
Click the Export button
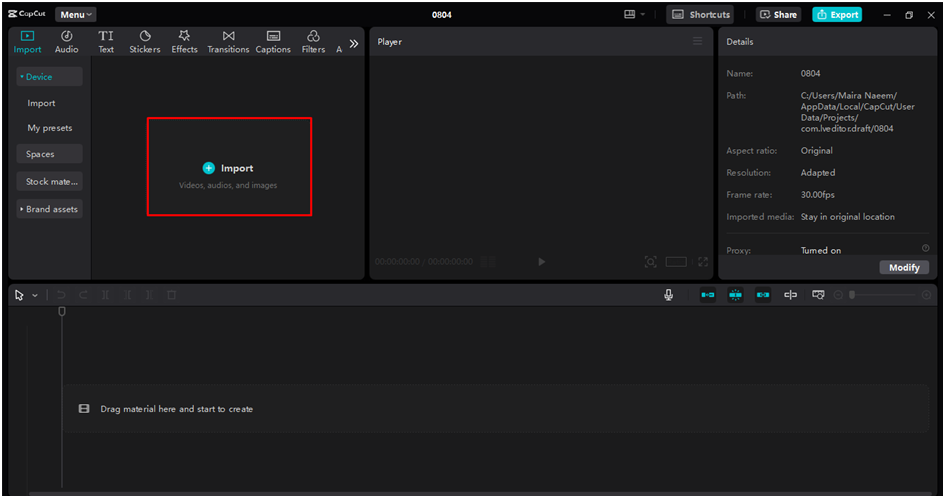[837, 14]
